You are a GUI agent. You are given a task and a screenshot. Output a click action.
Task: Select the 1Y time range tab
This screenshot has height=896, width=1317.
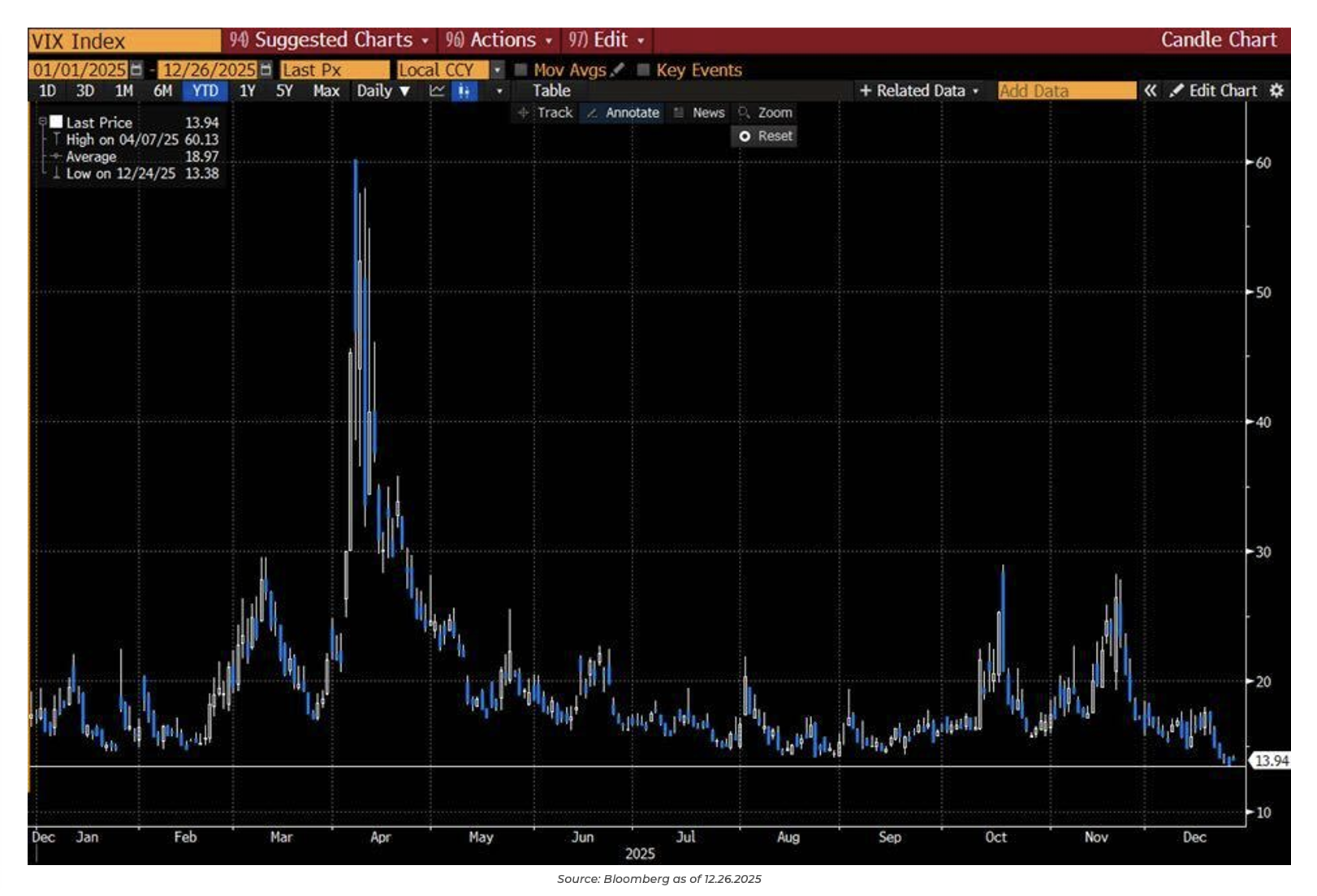[x=247, y=91]
